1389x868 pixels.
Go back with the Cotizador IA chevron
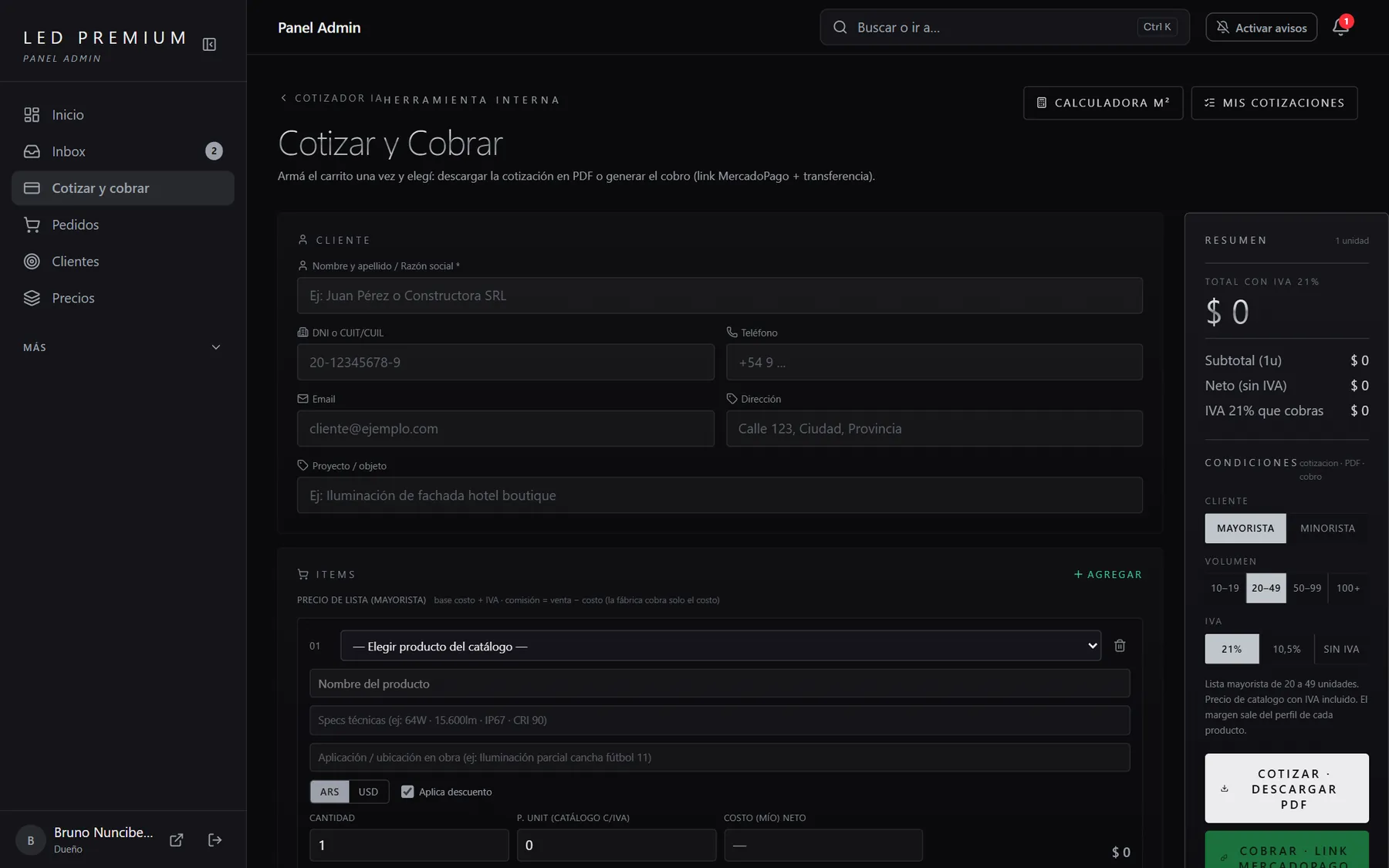pyautogui.click(x=284, y=98)
